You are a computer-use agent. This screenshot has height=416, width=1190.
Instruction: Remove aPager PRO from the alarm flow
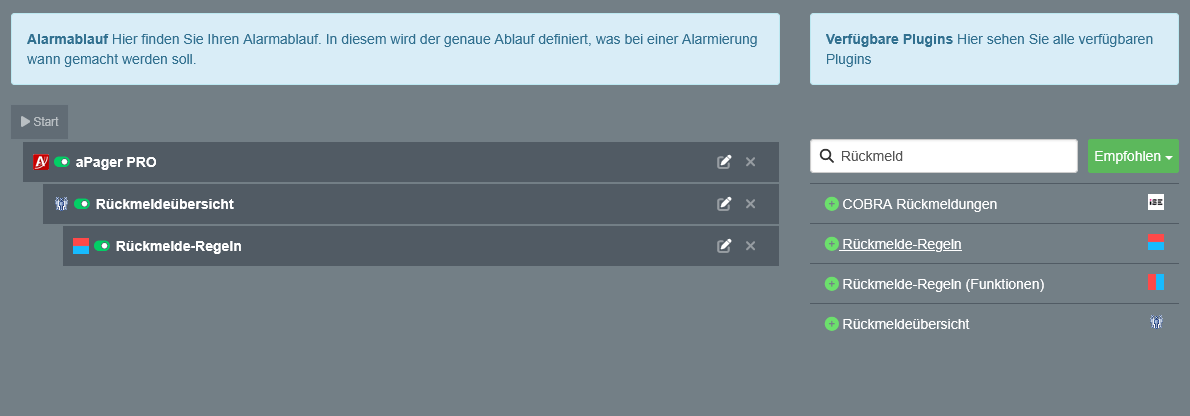click(x=750, y=162)
